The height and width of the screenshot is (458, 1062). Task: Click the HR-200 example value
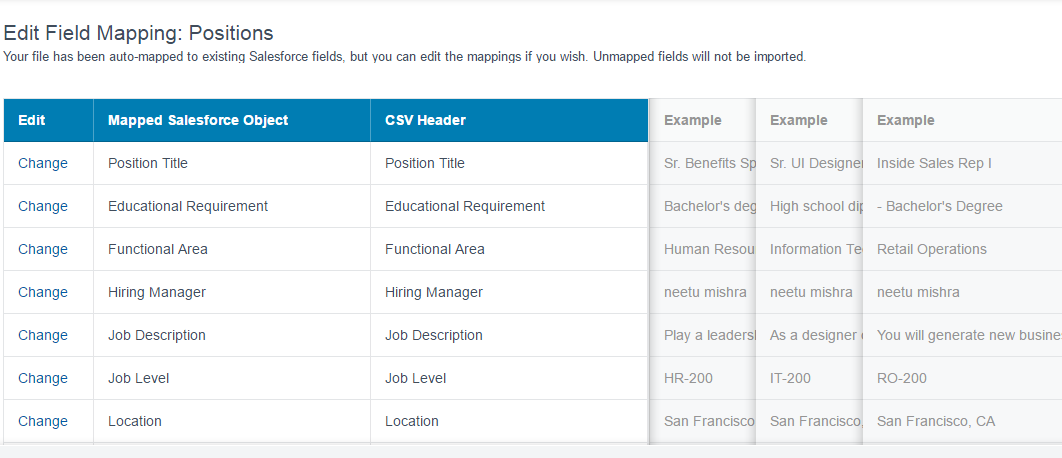pyautogui.click(x=686, y=378)
